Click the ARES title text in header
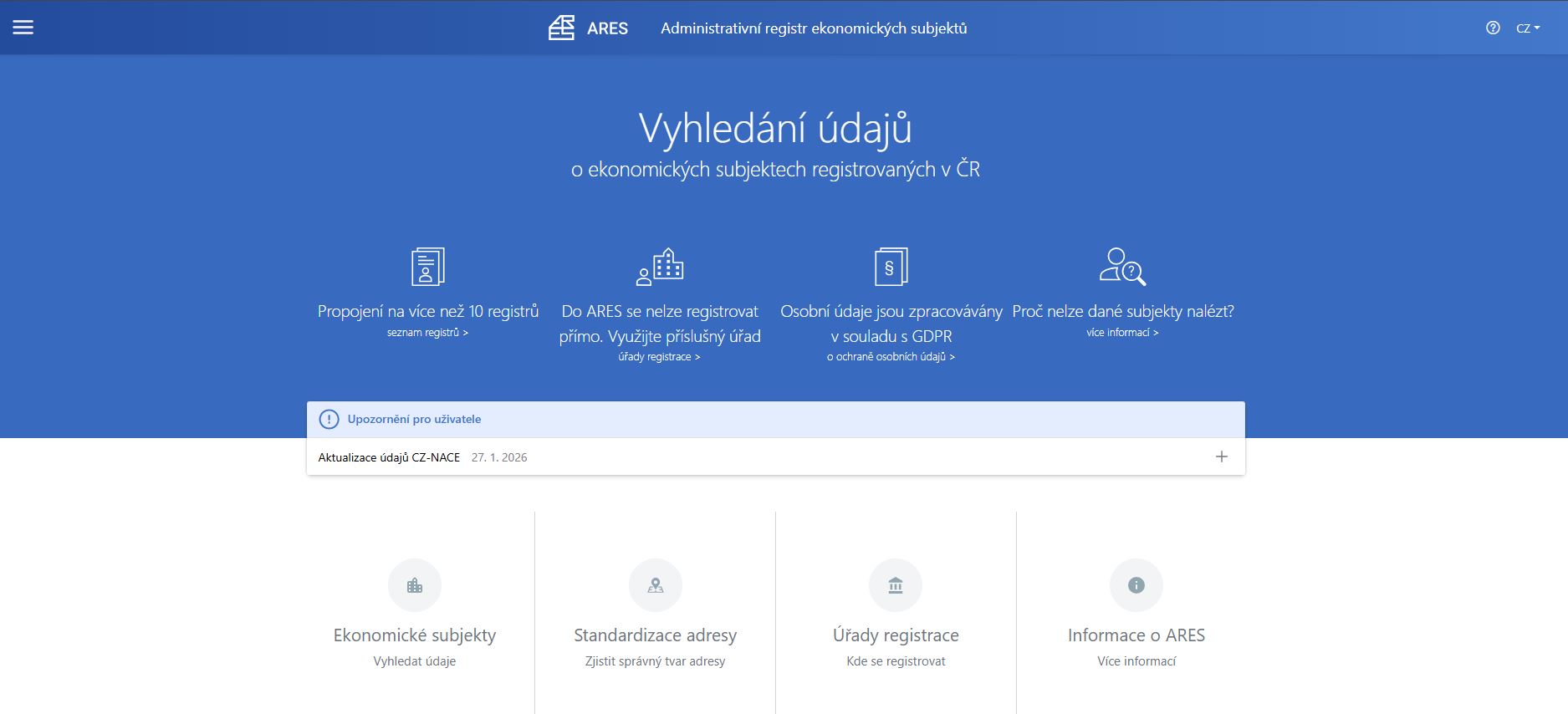Image resolution: width=1568 pixels, height=714 pixels. coord(607,28)
